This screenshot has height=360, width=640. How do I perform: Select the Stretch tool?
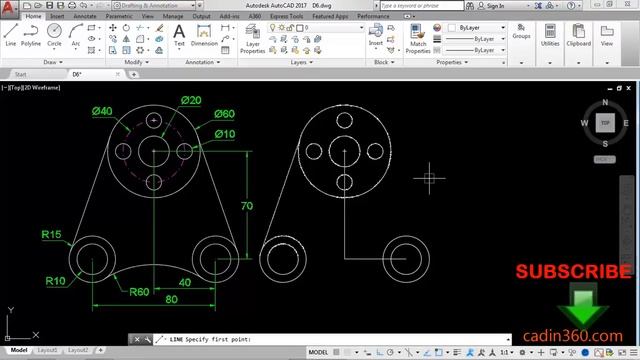pyautogui.click(x=113, y=50)
